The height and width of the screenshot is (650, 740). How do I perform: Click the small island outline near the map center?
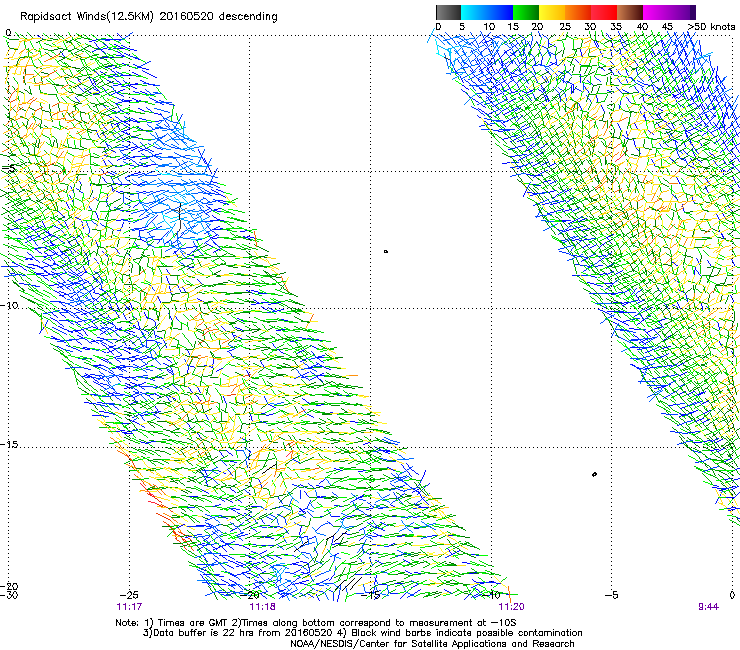click(386, 252)
